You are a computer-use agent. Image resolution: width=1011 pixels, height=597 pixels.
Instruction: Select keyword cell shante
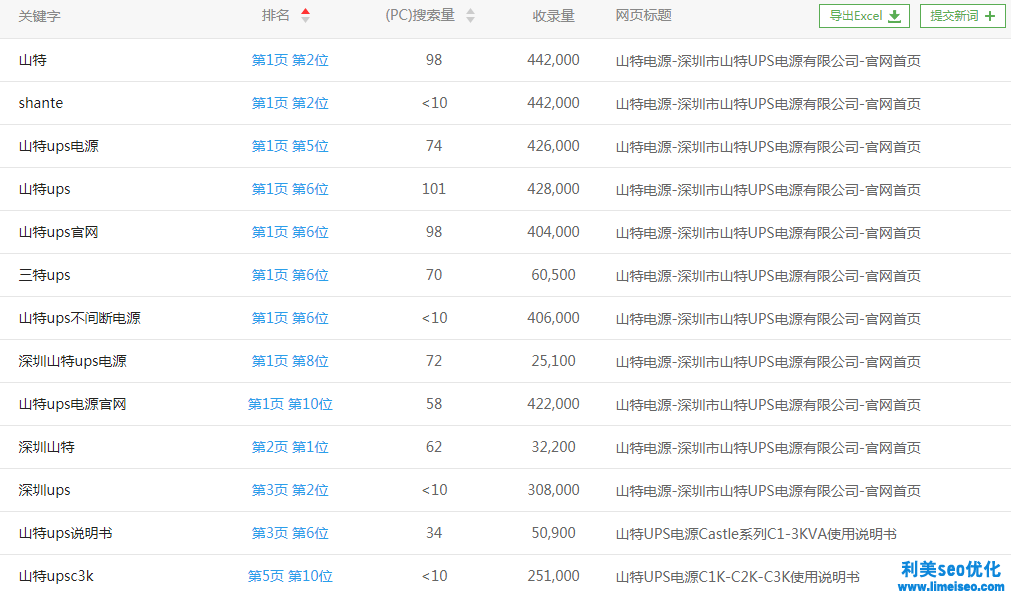41,103
